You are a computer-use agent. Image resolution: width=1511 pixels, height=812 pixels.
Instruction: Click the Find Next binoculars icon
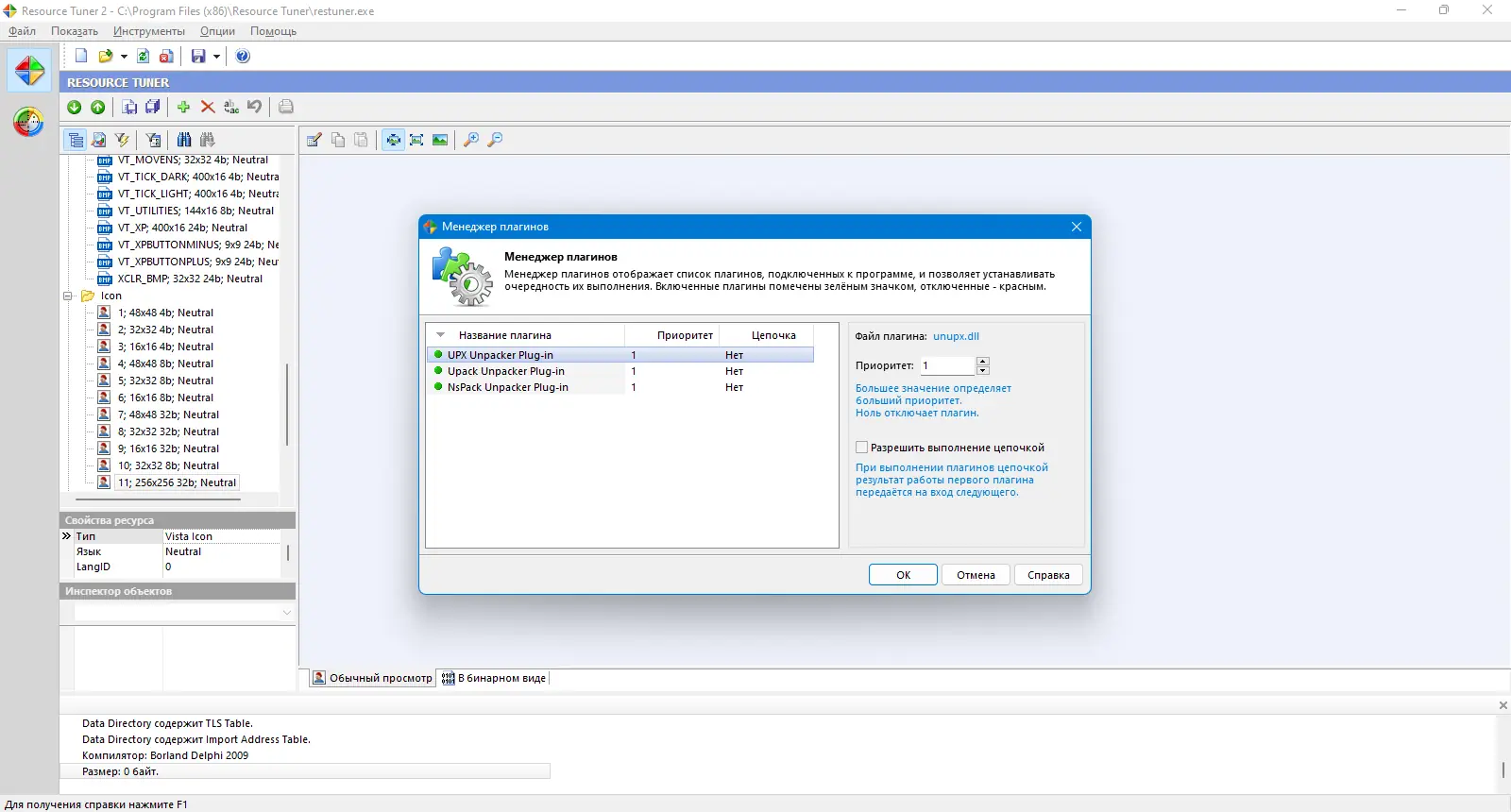pyautogui.click(x=207, y=141)
